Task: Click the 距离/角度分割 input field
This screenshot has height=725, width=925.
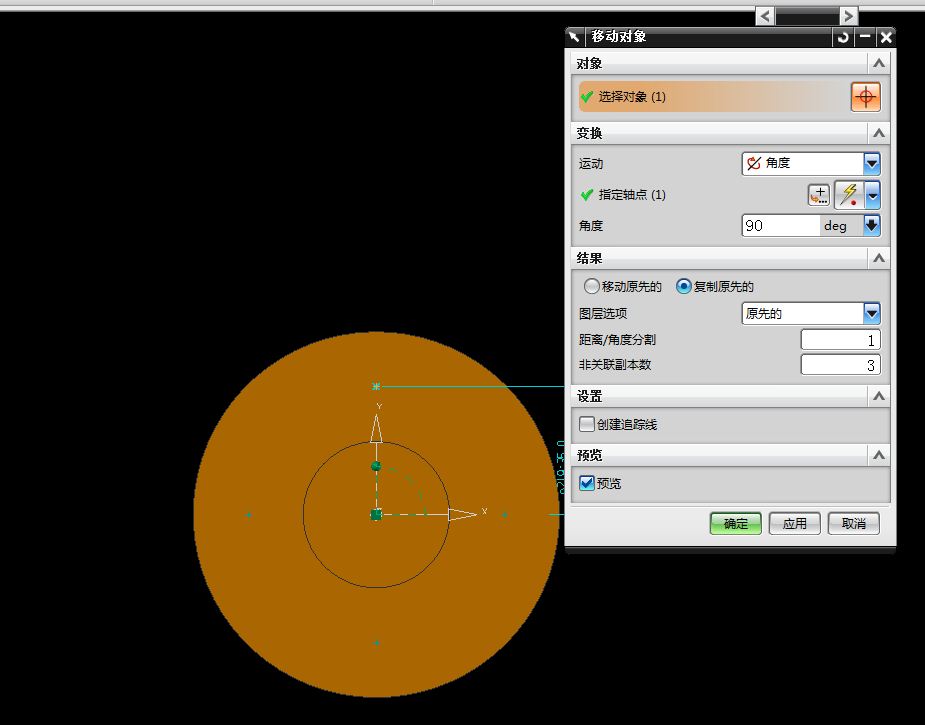Action: [x=840, y=340]
